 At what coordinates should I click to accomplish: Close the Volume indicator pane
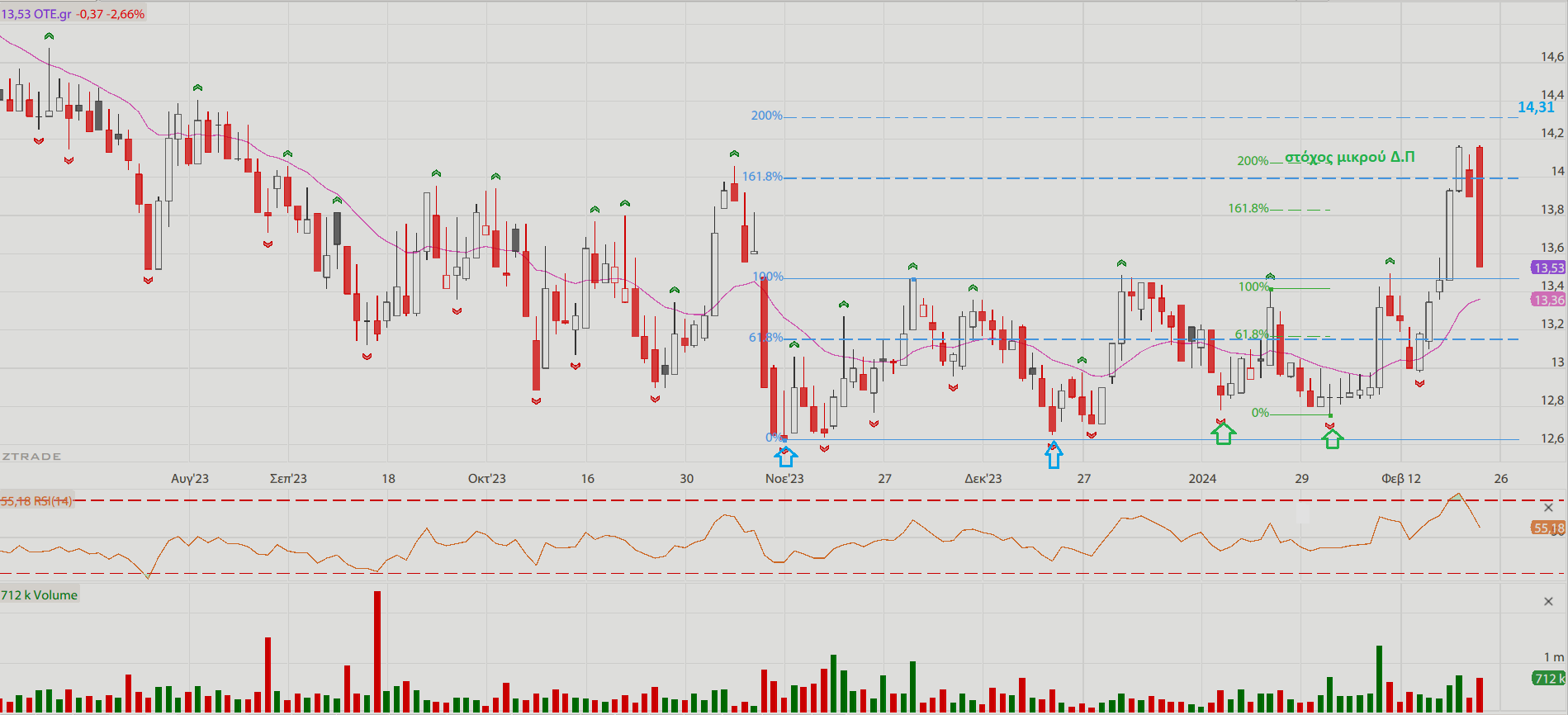1548,602
